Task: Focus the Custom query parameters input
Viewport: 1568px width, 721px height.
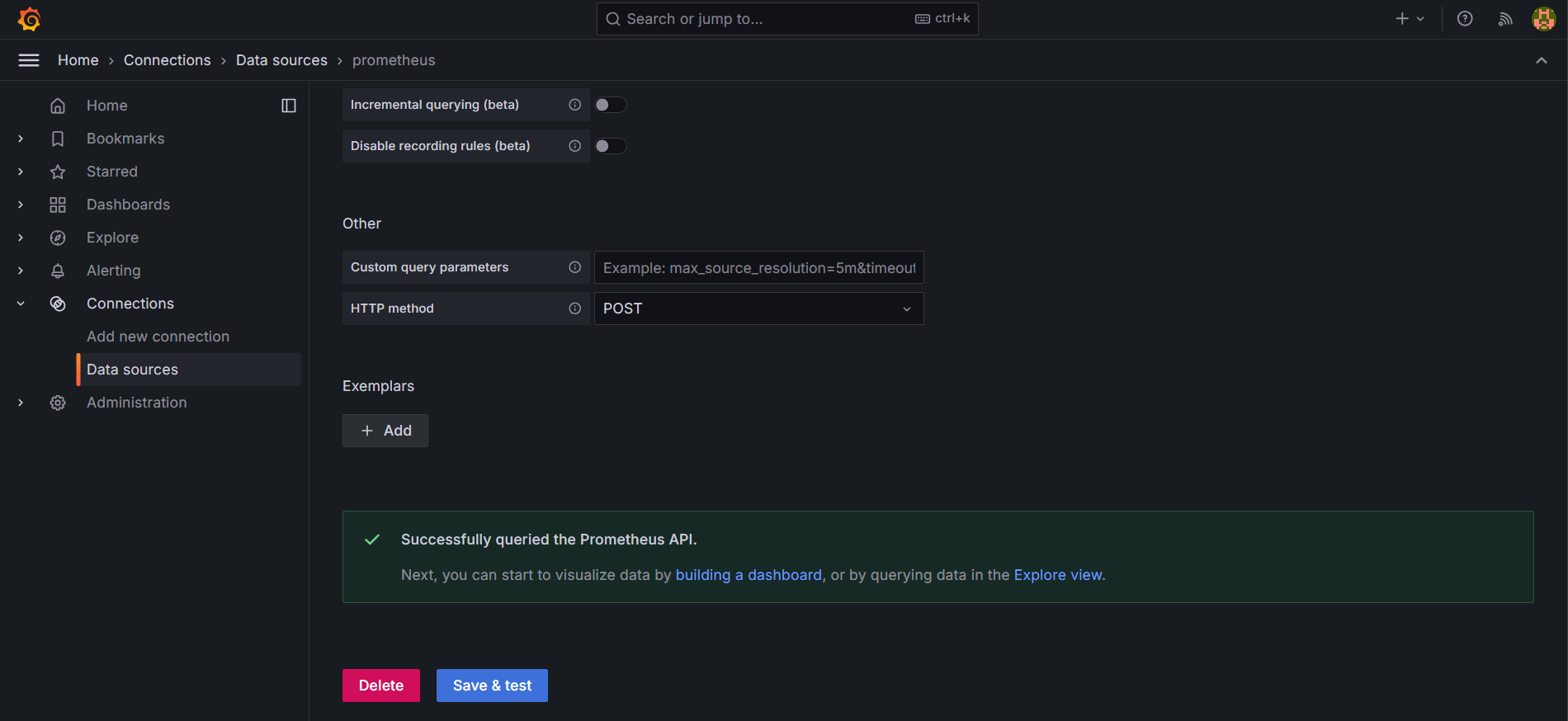Action: click(759, 267)
